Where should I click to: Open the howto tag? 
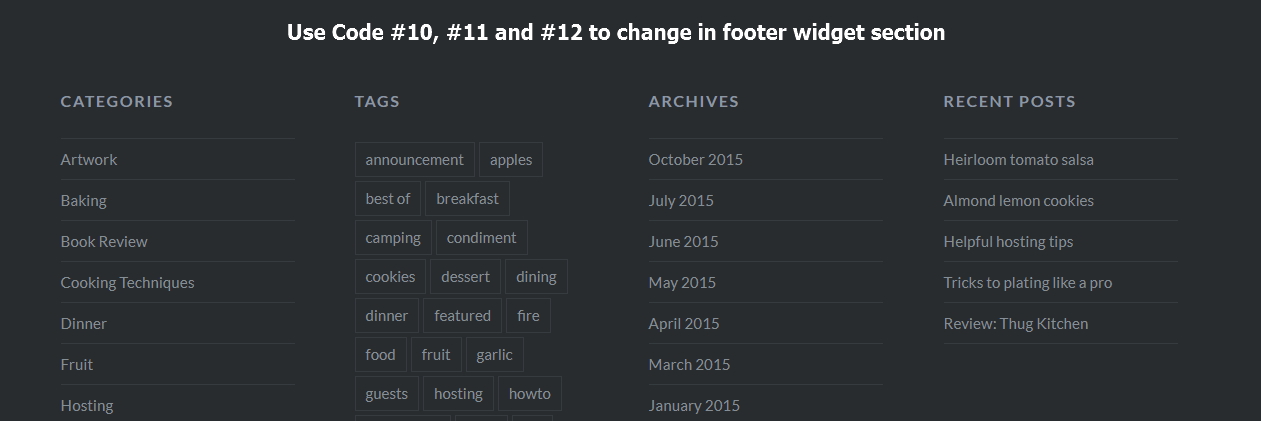[x=529, y=393]
